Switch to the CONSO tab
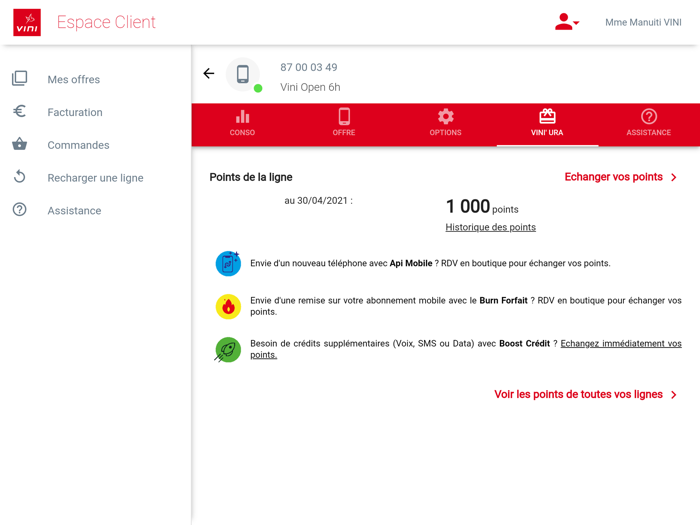 [x=242, y=124]
